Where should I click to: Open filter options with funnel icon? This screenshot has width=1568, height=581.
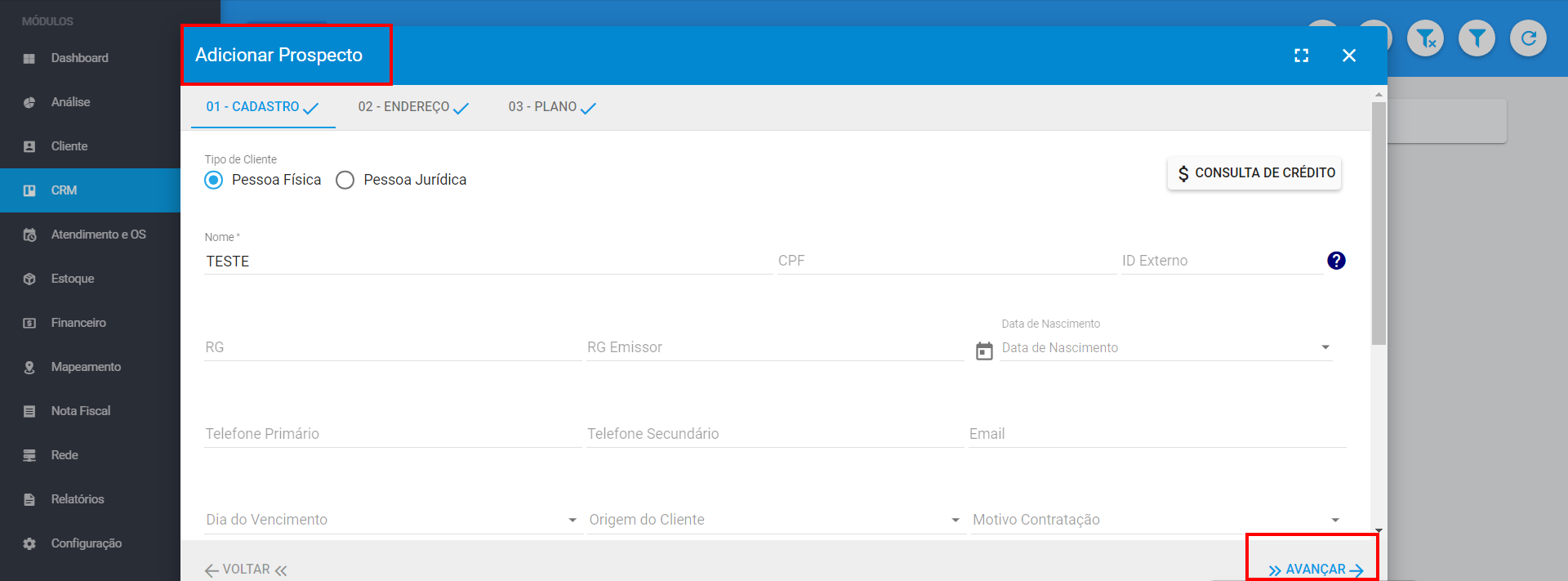pos(1477,38)
